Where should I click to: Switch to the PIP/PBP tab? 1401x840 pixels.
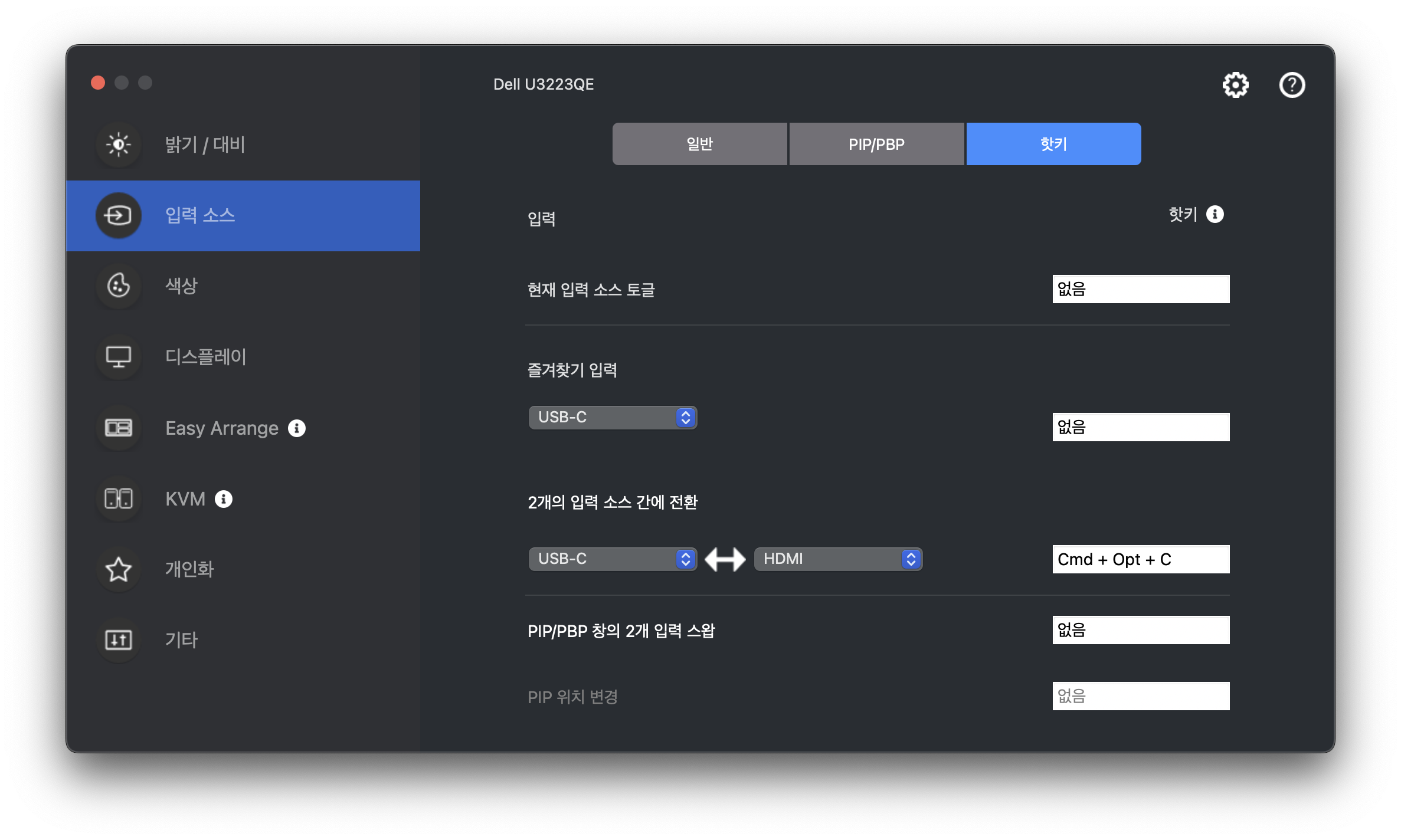pos(876,144)
